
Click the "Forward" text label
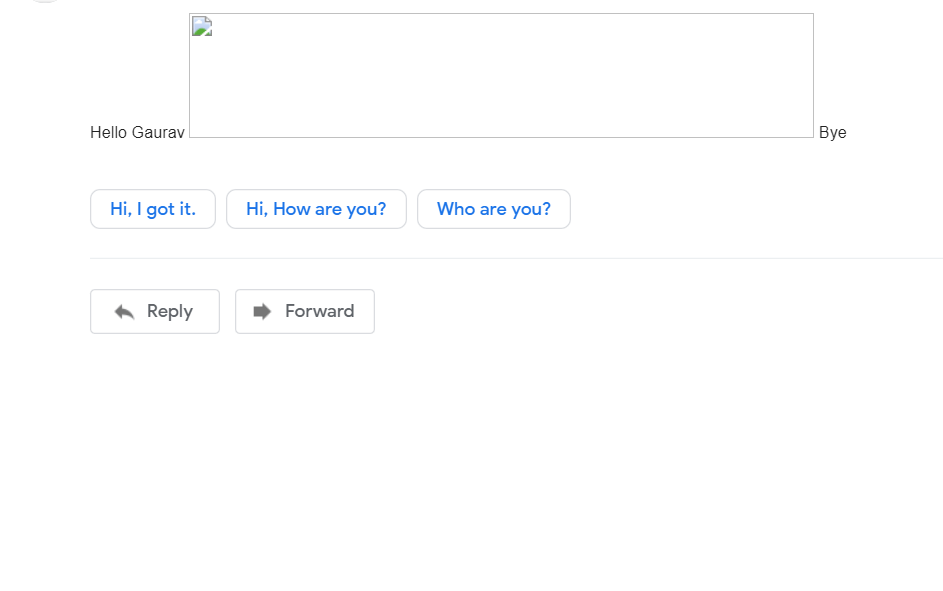(319, 311)
